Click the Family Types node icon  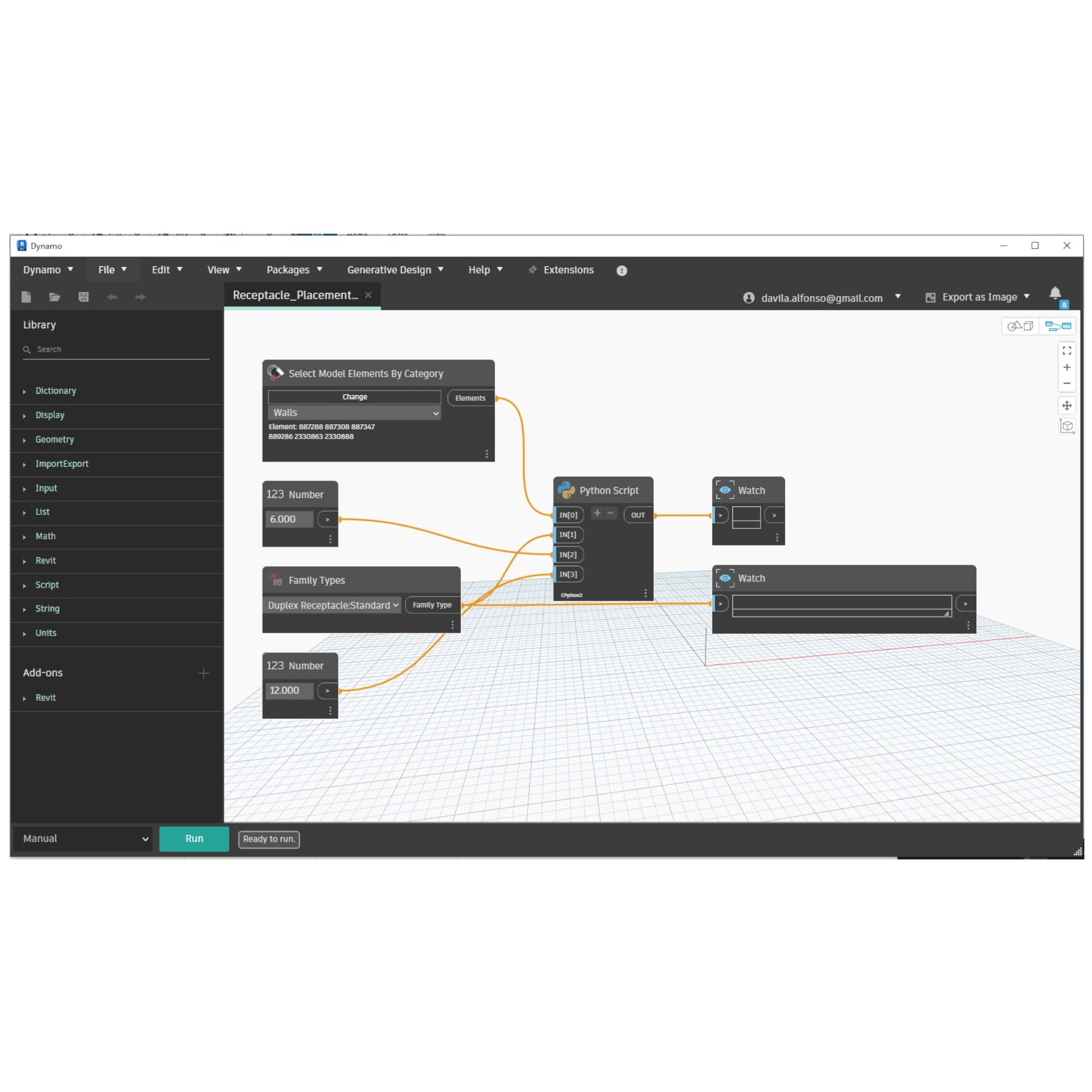(276, 580)
